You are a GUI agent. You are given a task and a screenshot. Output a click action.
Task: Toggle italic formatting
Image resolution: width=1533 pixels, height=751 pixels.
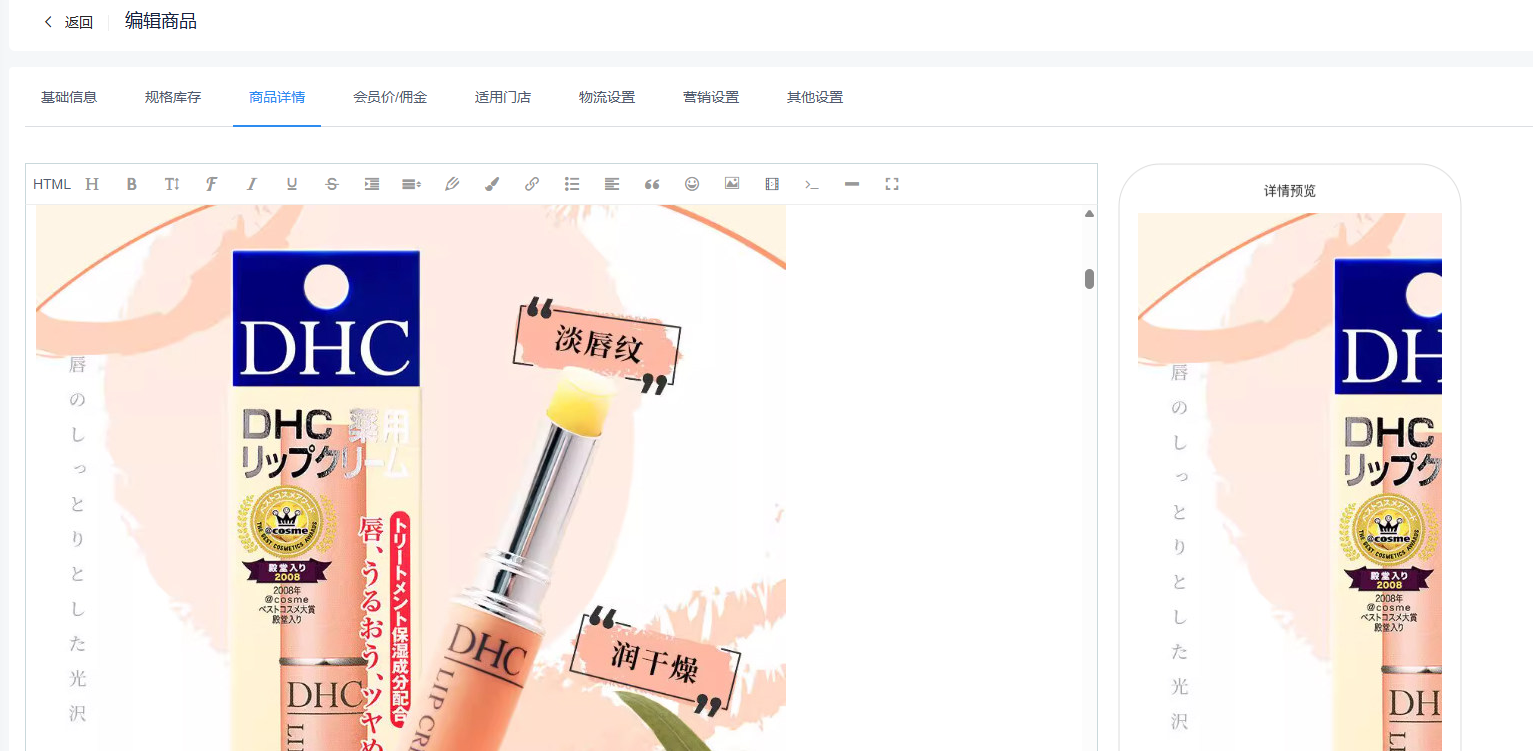point(252,184)
